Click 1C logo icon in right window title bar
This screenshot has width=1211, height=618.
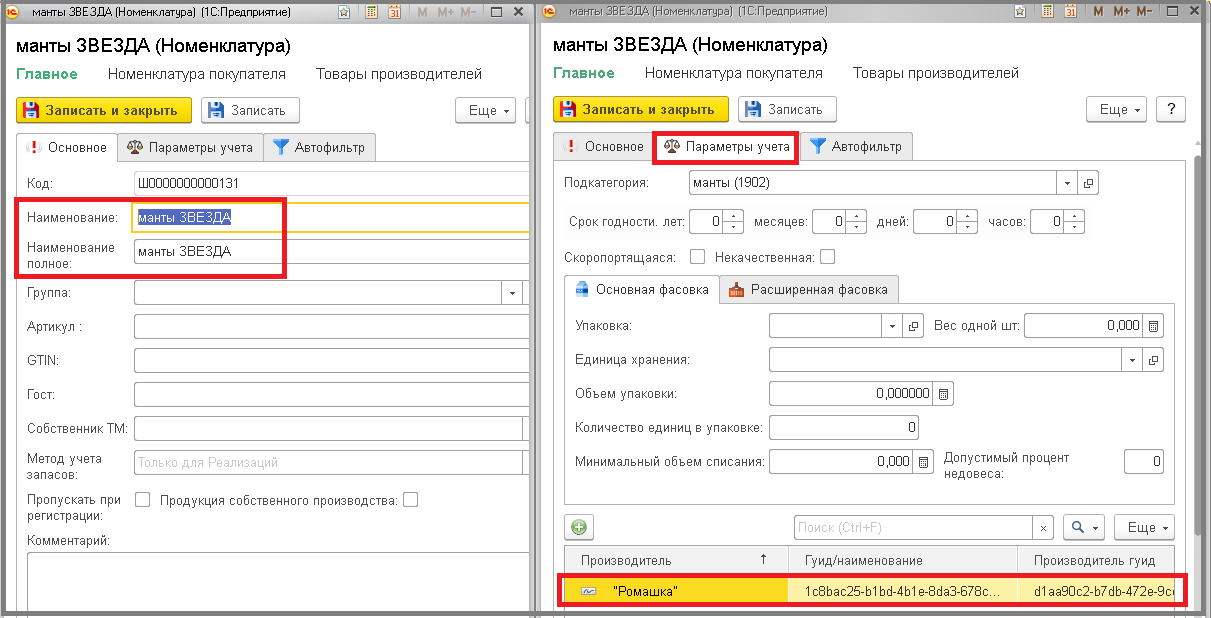[x=551, y=12]
